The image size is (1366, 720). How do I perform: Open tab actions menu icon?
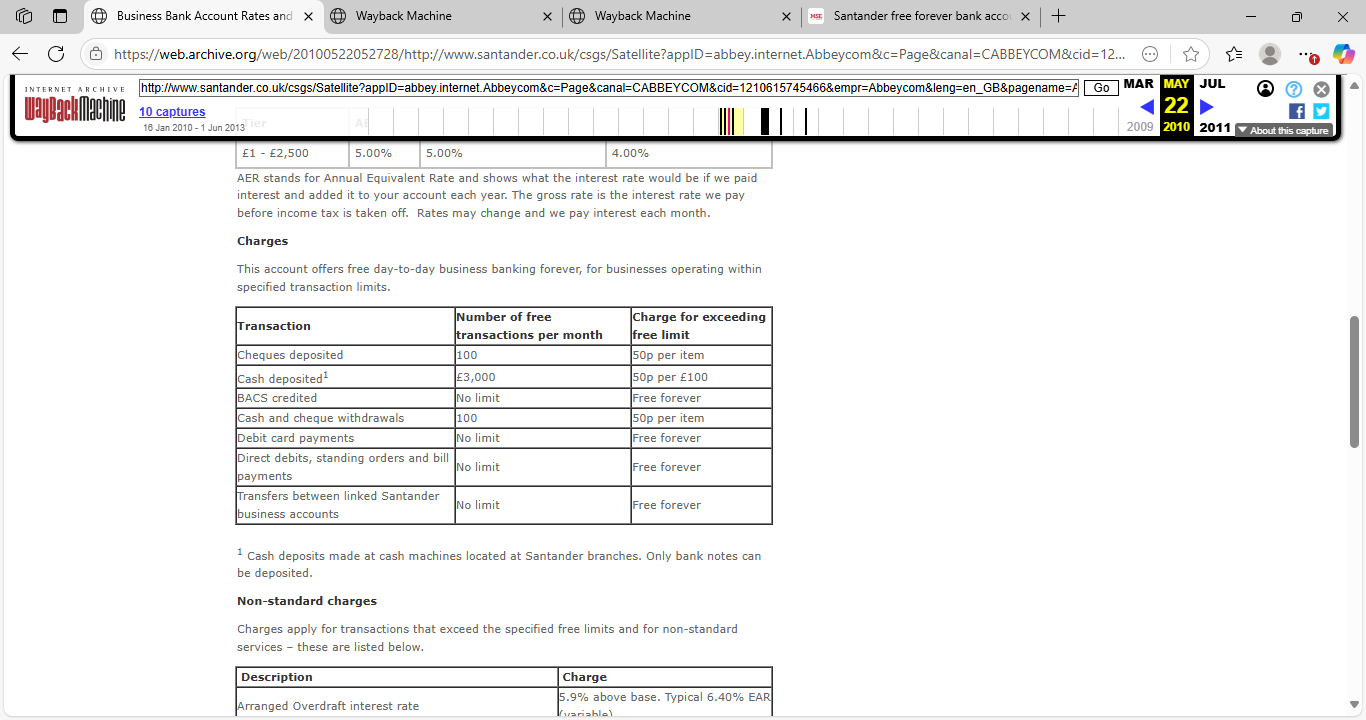pyautogui.click(x=60, y=16)
